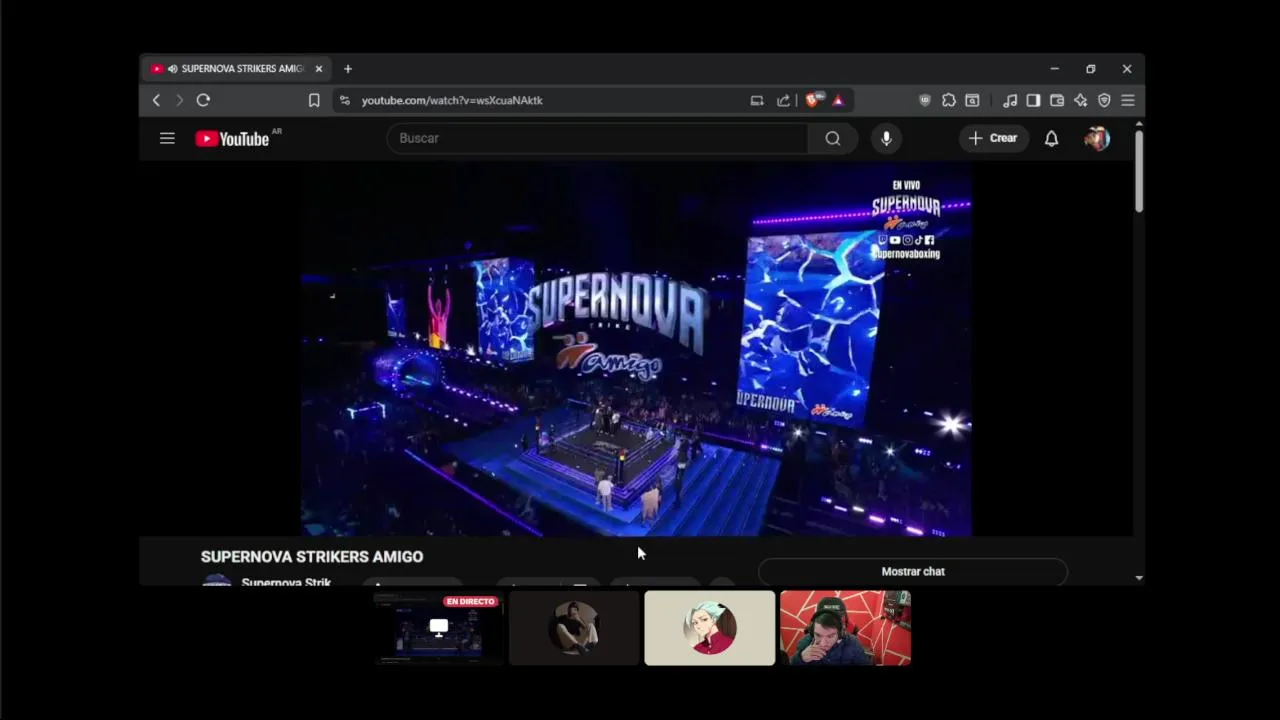The width and height of the screenshot is (1280, 720).
Task: Open YouTube guide hamburger menu
Action: point(167,138)
